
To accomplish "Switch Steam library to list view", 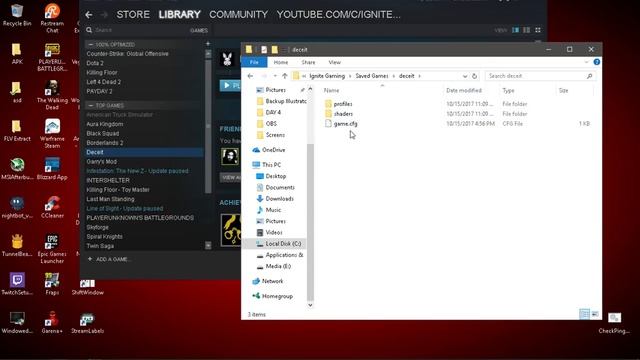I will click(x=527, y=30).
